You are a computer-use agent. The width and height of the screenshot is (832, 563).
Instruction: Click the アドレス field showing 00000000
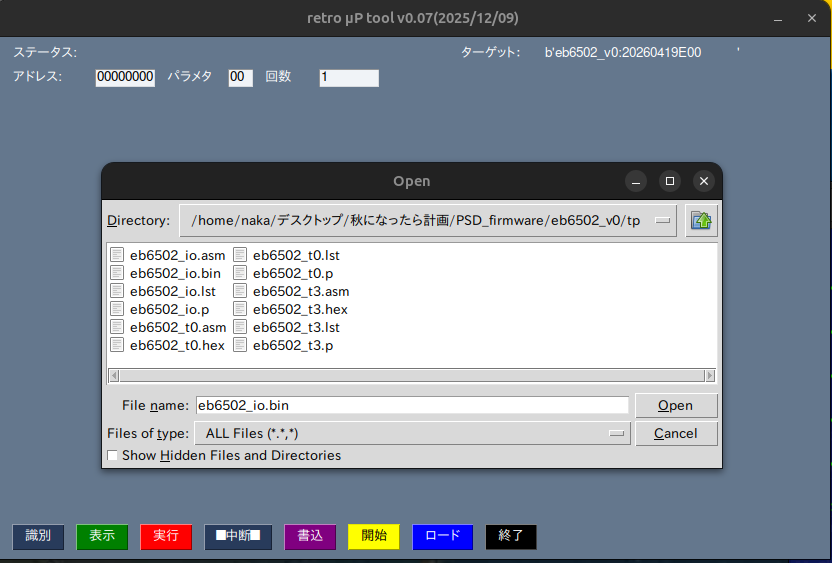(125, 77)
